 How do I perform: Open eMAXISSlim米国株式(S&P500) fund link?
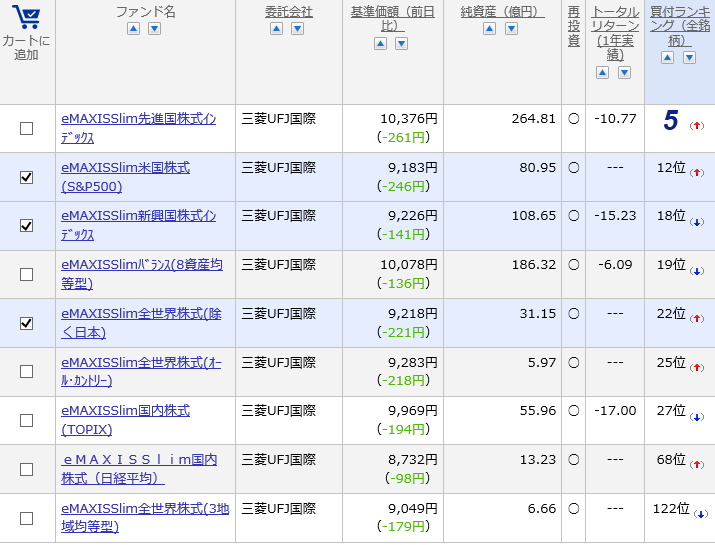pyautogui.click(x=125, y=177)
